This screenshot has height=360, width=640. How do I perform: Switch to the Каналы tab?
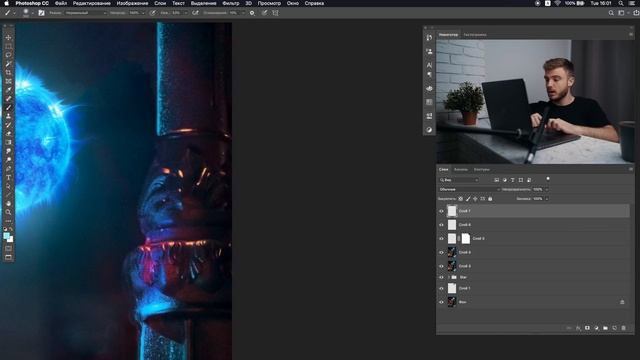tap(461, 169)
